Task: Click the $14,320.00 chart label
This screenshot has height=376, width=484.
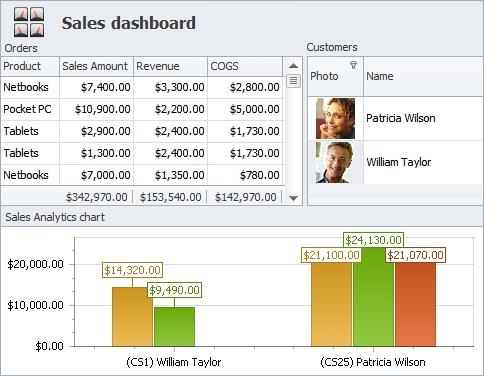Action: coord(132,270)
